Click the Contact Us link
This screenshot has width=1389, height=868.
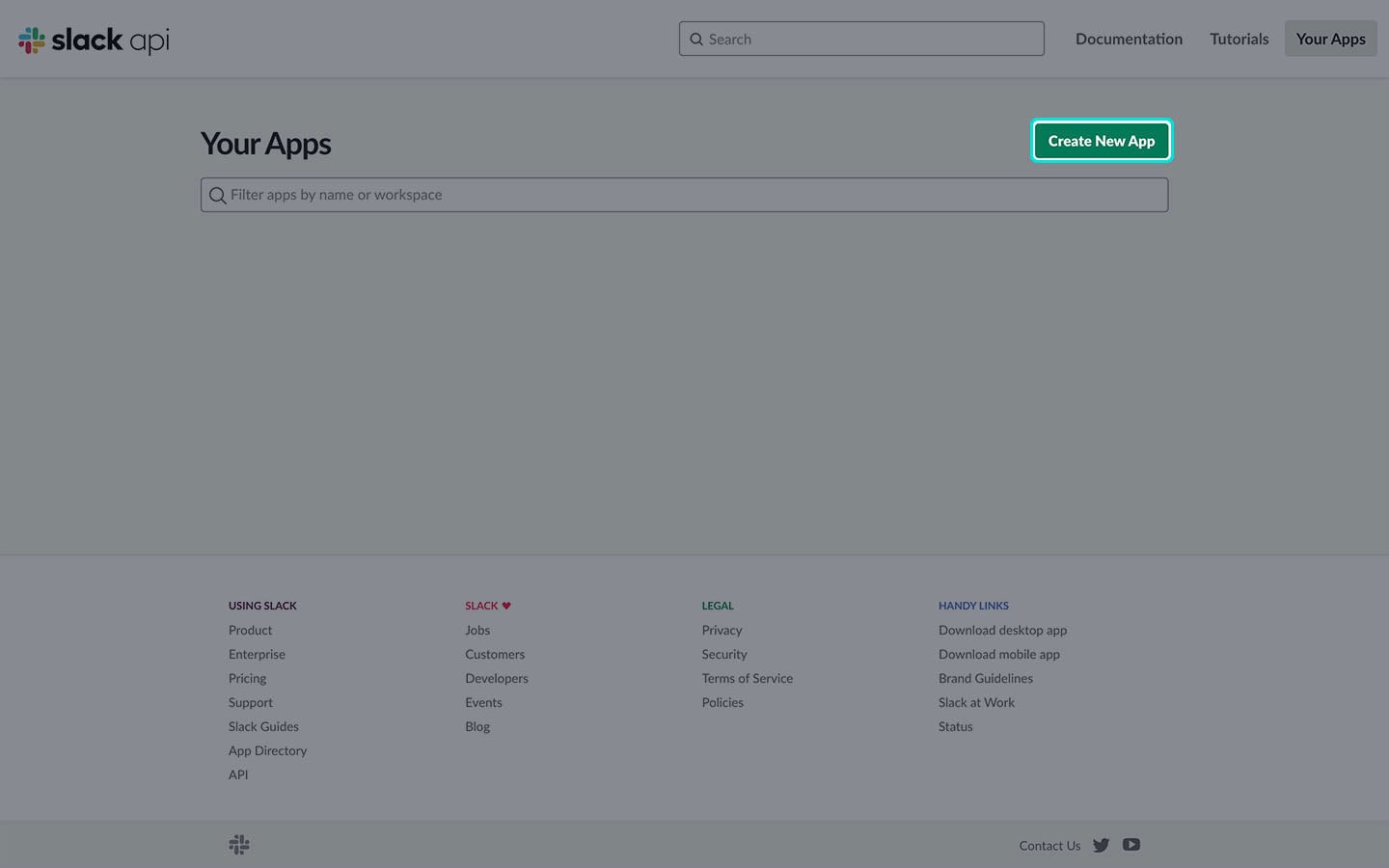pyautogui.click(x=1049, y=846)
